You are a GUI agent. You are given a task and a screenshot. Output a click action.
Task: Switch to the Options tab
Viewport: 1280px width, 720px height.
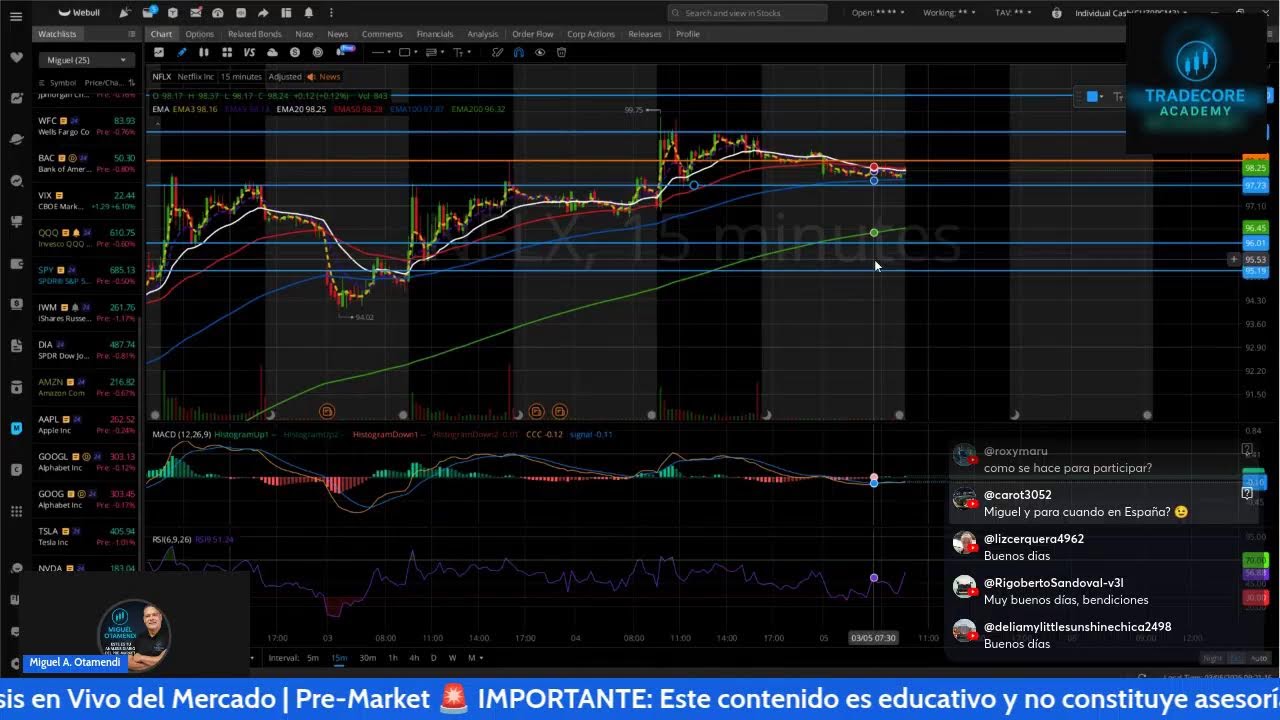[x=199, y=34]
